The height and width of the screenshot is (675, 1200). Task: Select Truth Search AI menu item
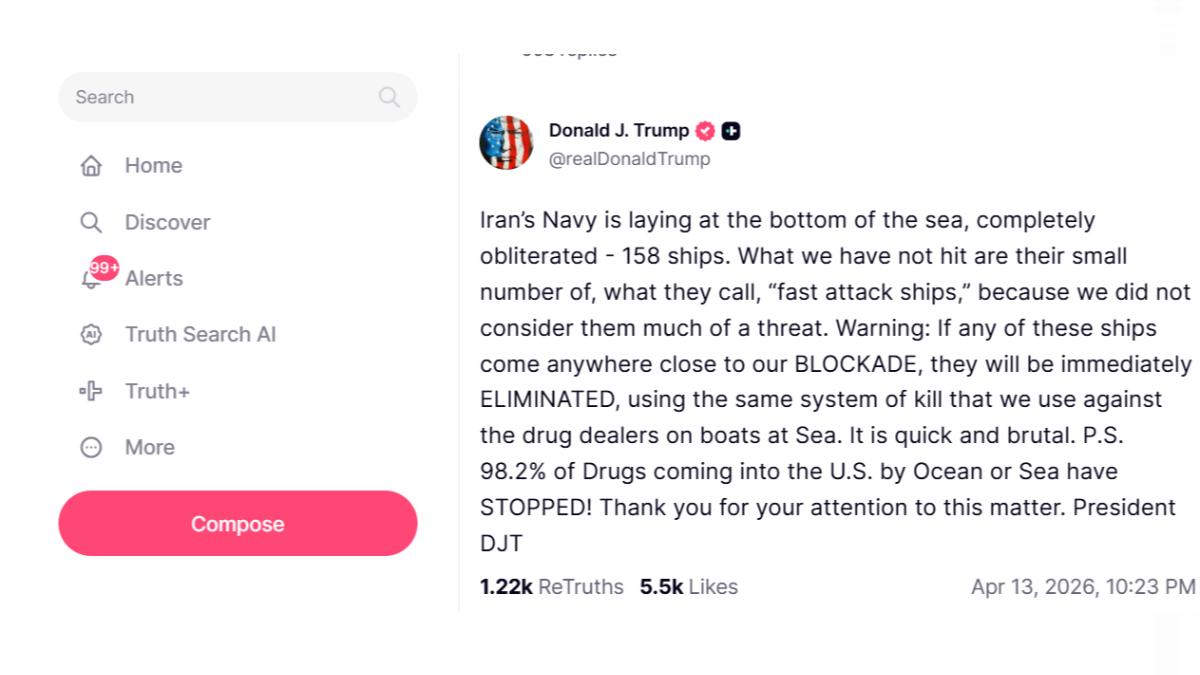[200, 335]
